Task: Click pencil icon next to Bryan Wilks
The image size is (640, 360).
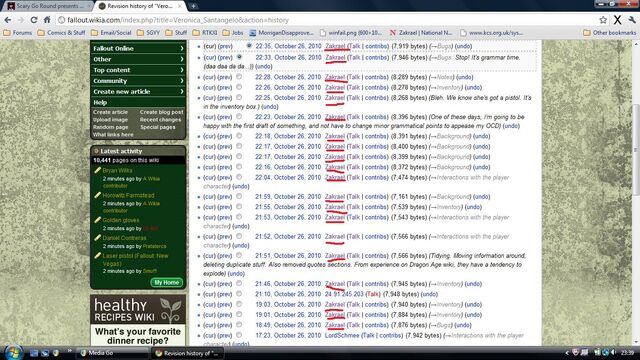Action: coord(97,170)
